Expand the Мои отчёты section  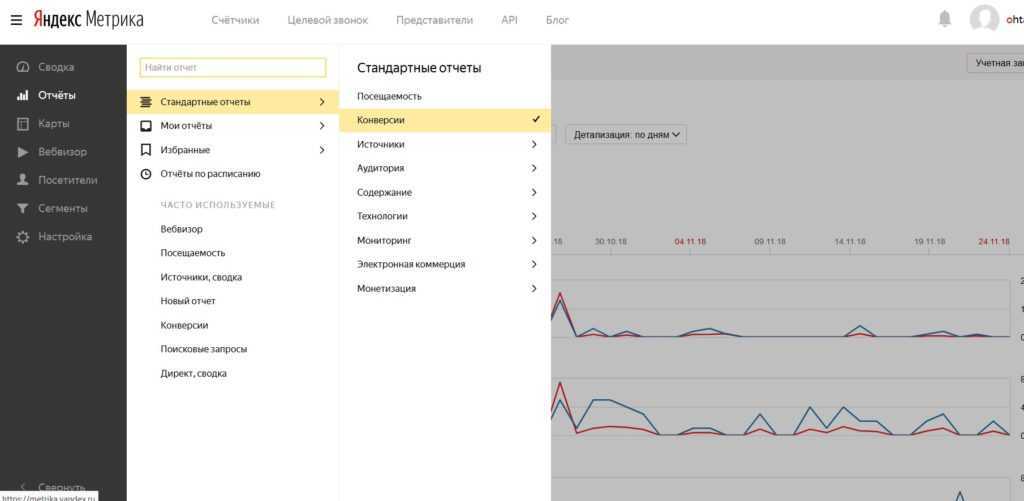[x=232, y=126]
